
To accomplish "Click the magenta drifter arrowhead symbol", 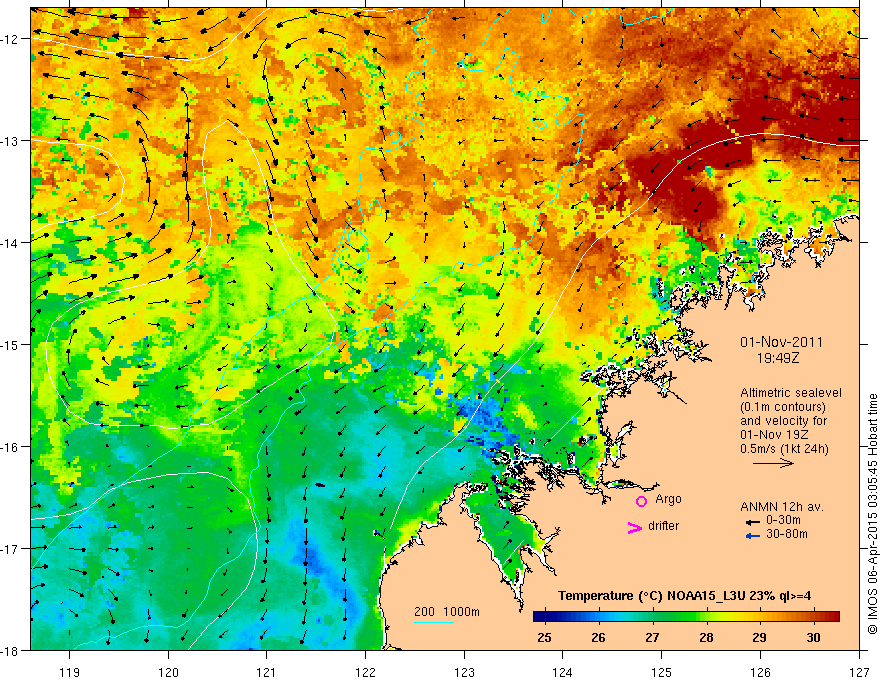I will 634,527.
